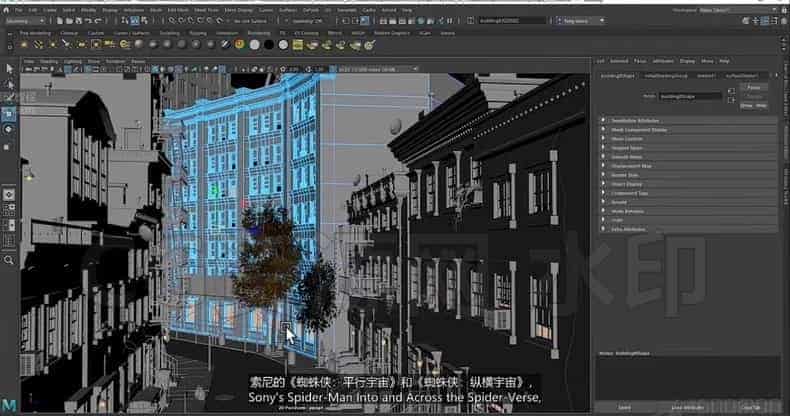Switch to four-view panel layout

point(9,209)
